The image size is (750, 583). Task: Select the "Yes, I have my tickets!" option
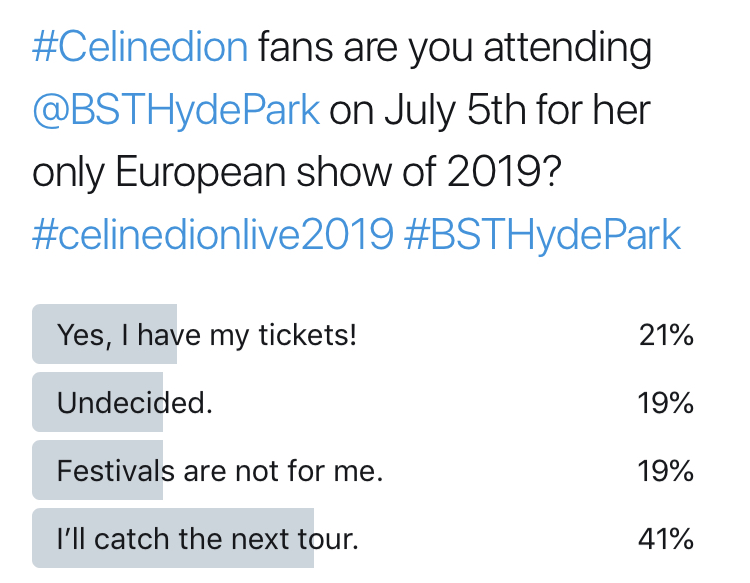coord(207,335)
